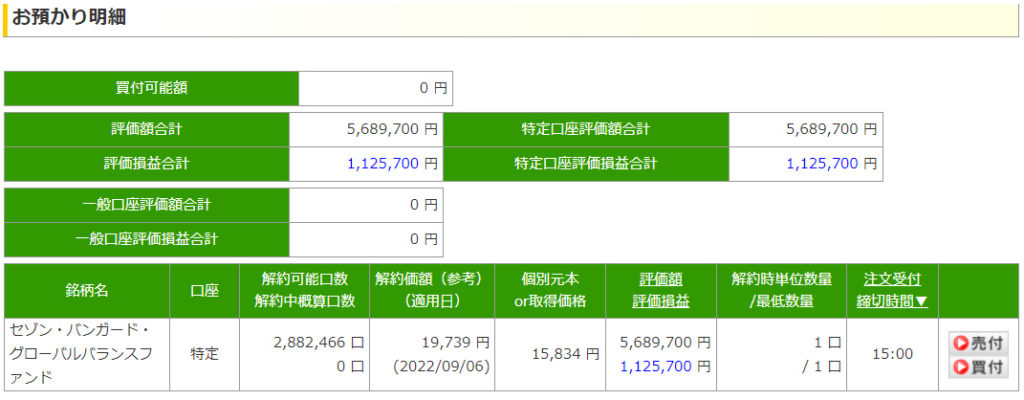The height and width of the screenshot is (400, 1024).
Task: Click the blue 評価損益合計 amount 1,125,700
Action: (x=384, y=163)
